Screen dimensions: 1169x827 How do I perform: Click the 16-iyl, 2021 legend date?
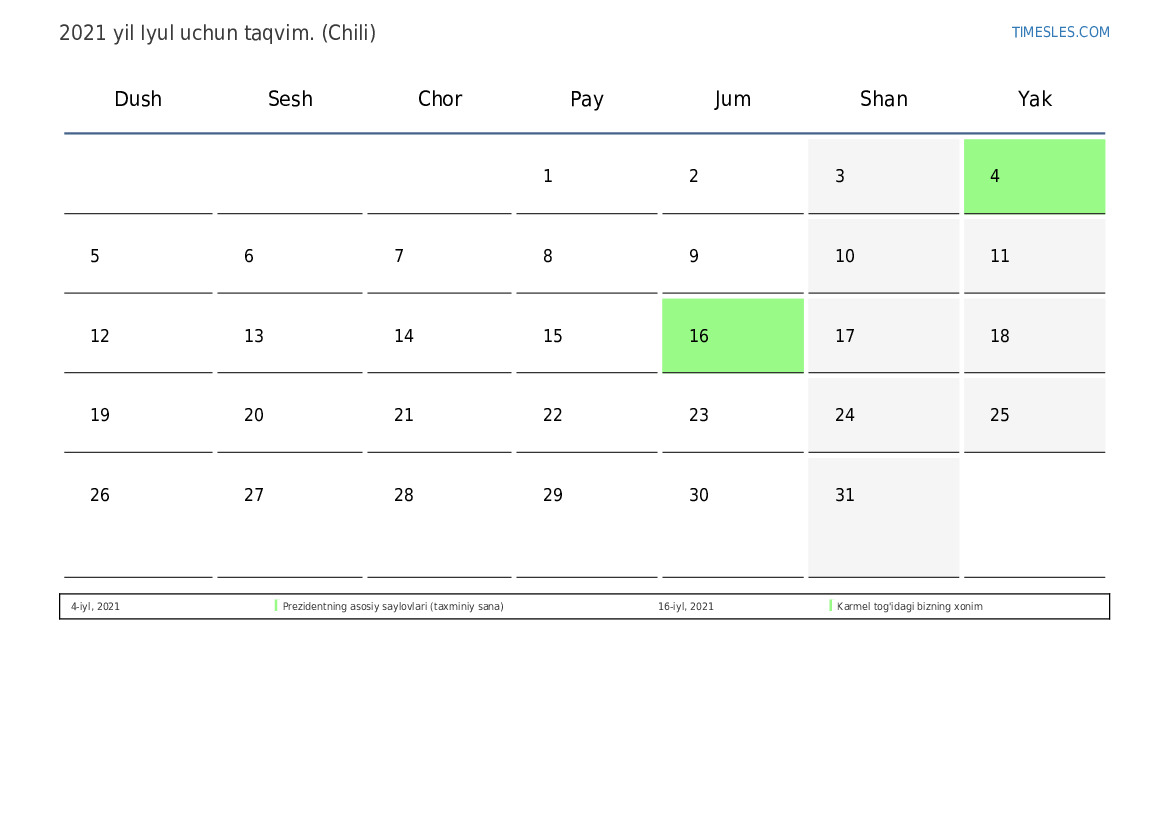tap(686, 607)
